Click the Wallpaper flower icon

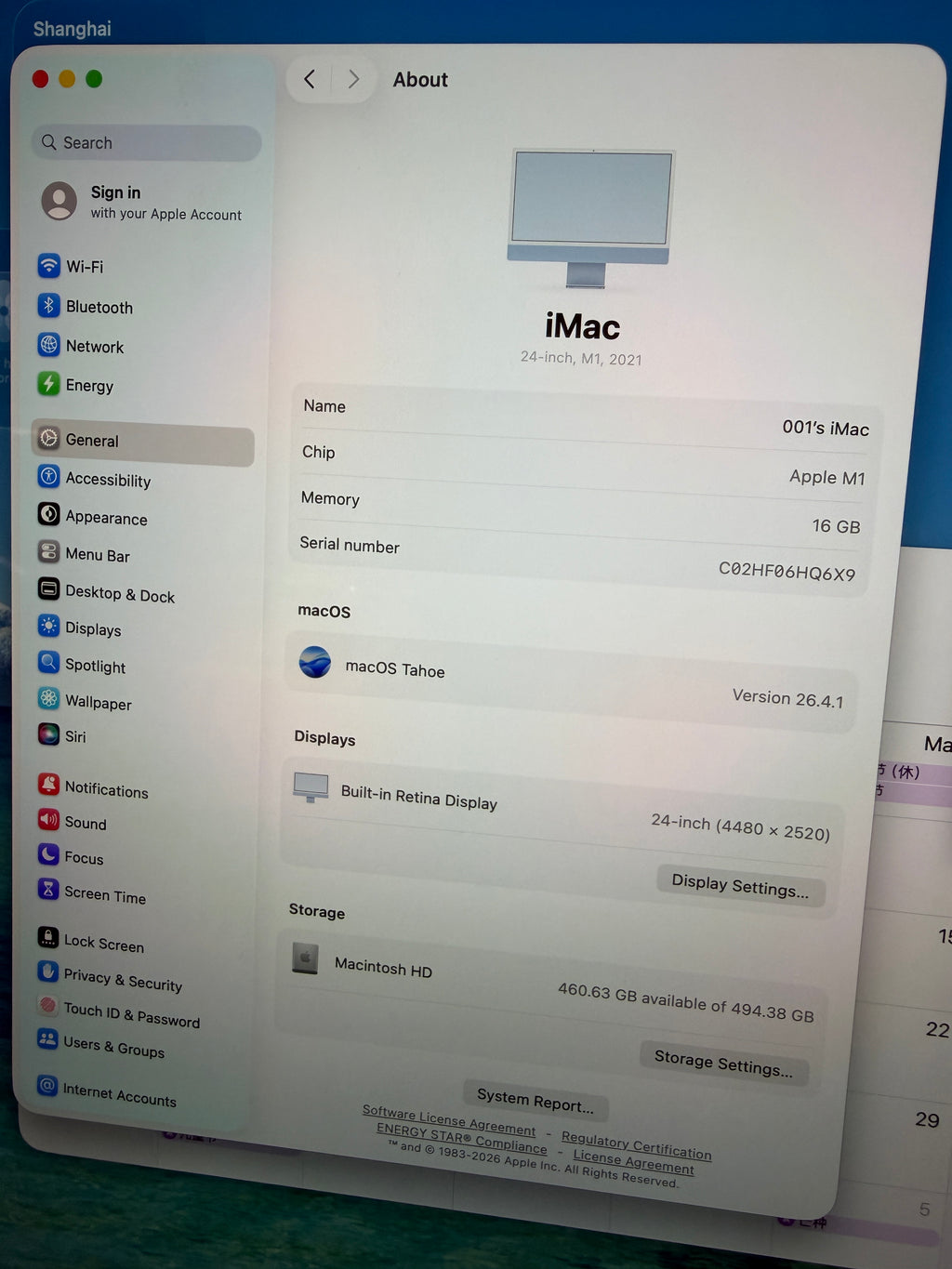48,699
